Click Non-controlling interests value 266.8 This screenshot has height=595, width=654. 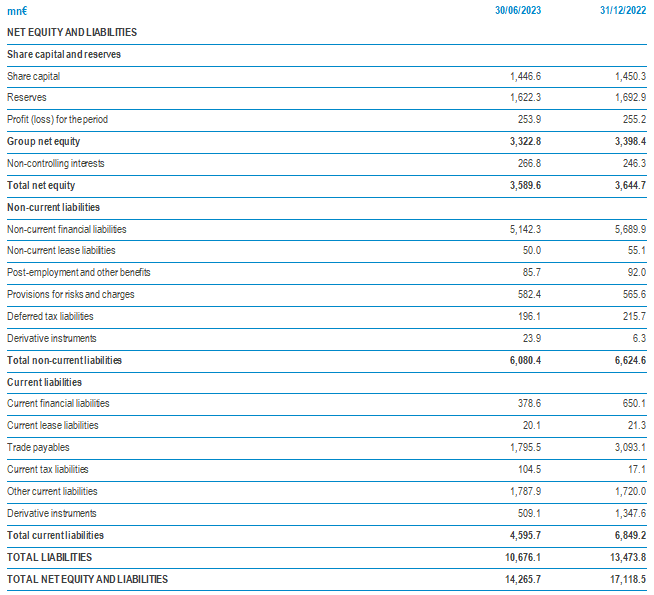529,163
